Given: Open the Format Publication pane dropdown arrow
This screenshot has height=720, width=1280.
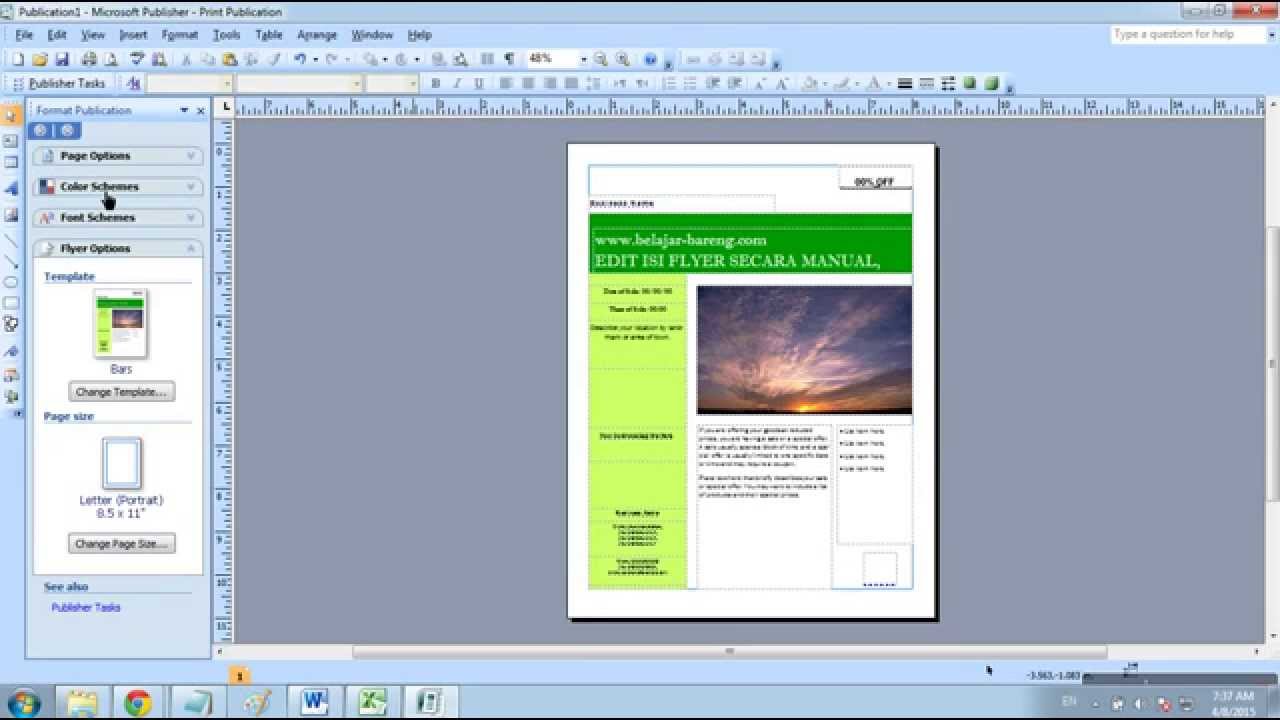Looking at the screenshot, I should tap(184, 110).
